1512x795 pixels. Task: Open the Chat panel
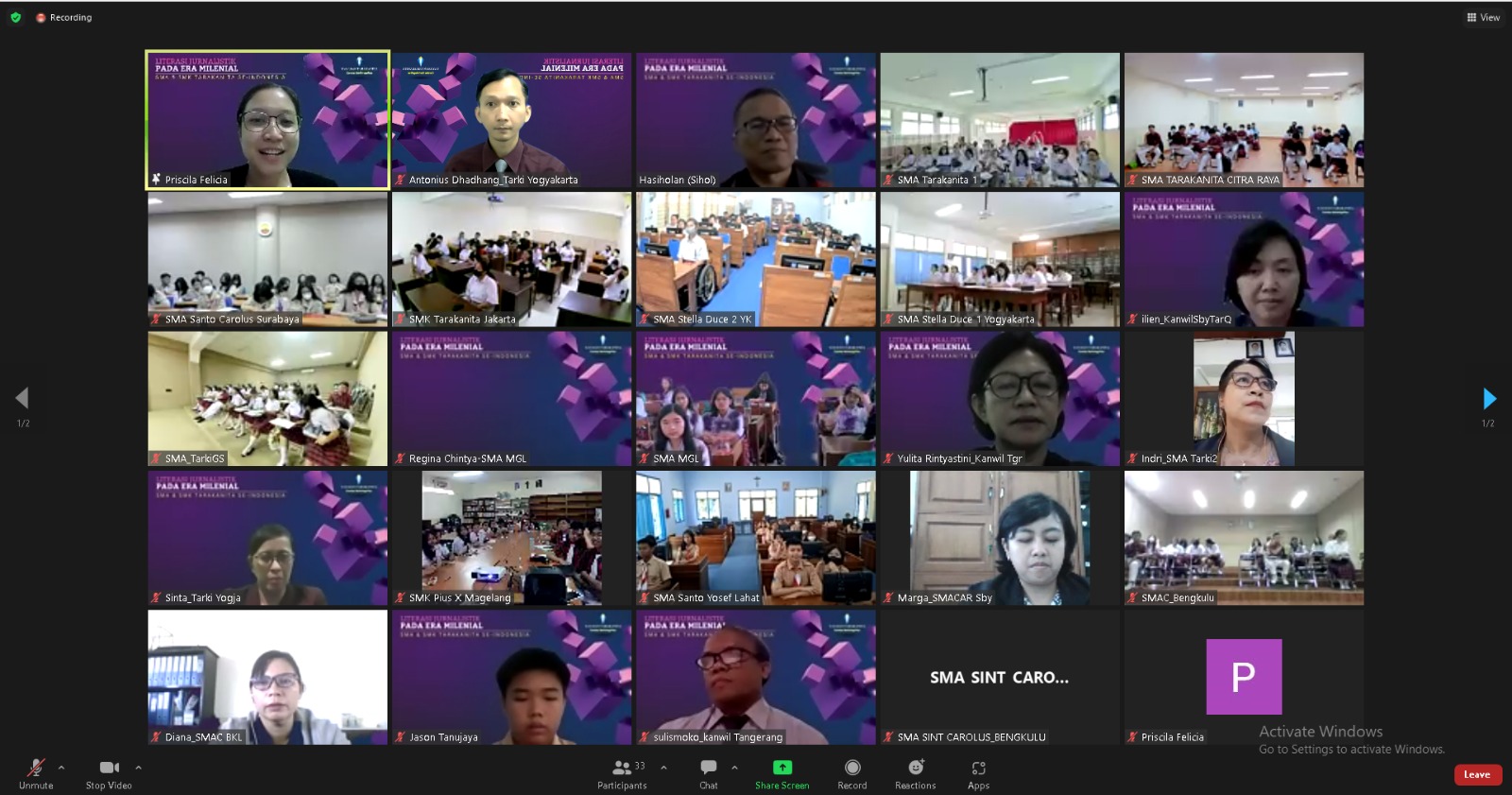coord(708,769)
